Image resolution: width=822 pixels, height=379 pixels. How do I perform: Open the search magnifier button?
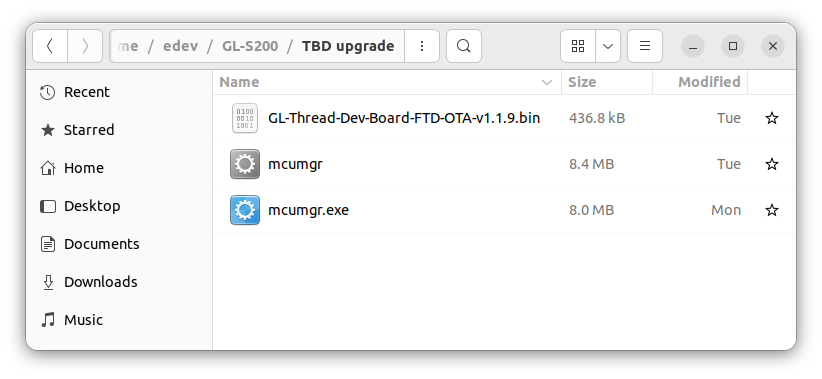463,46
